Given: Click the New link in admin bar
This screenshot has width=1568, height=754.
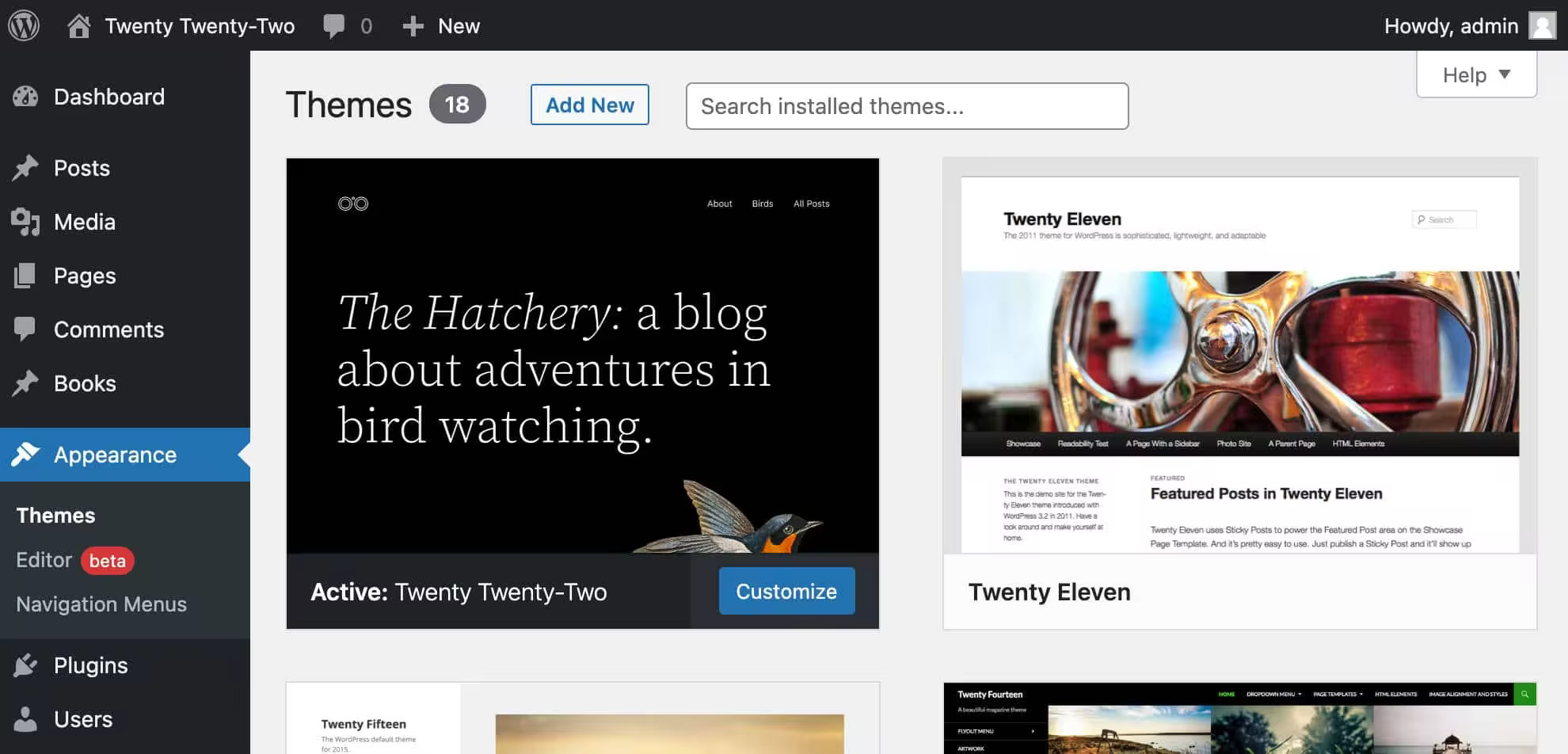Looking at the screenshot, I should pos(459,26).
